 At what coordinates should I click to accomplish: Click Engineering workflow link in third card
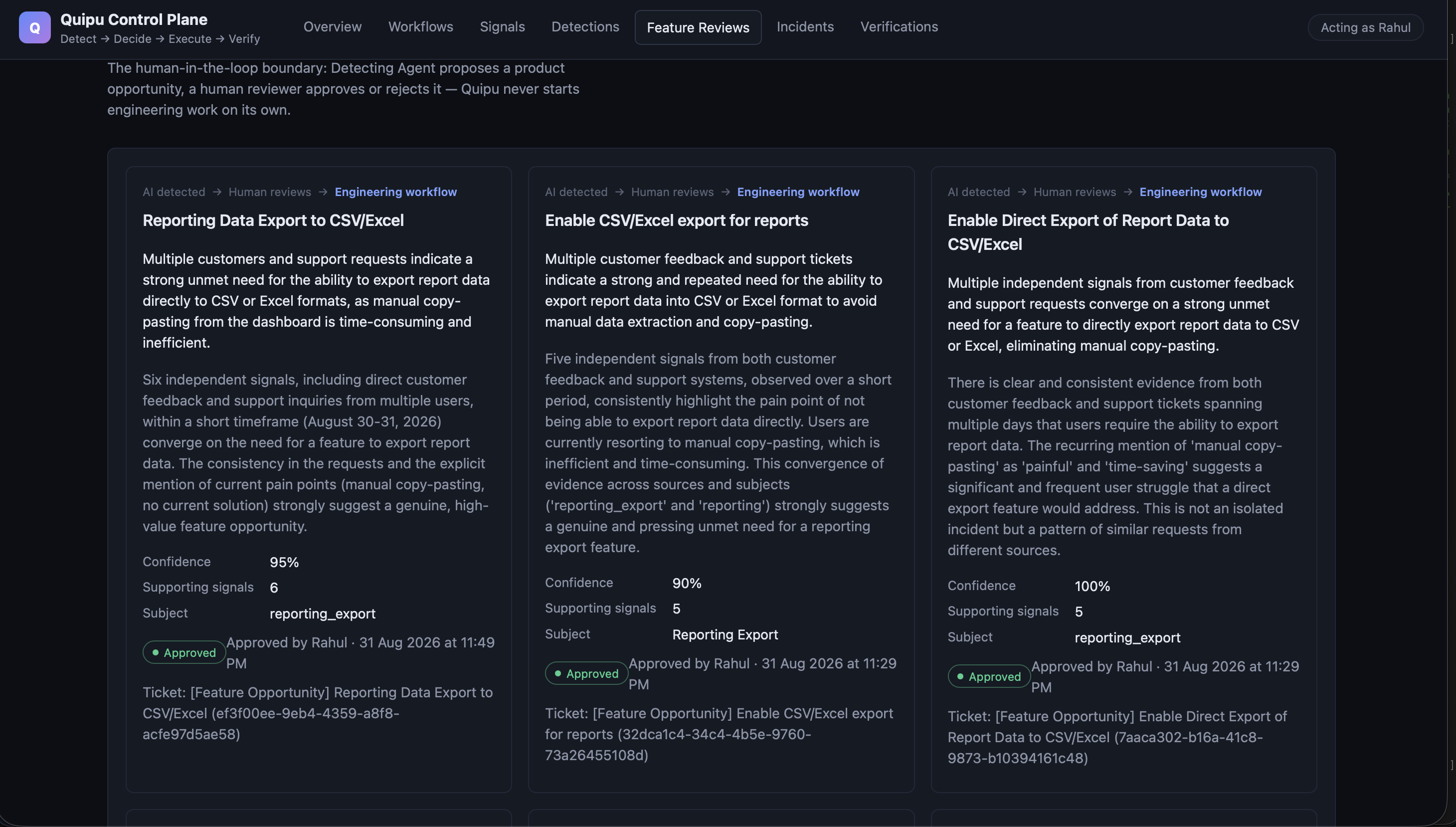(1201, 192)
